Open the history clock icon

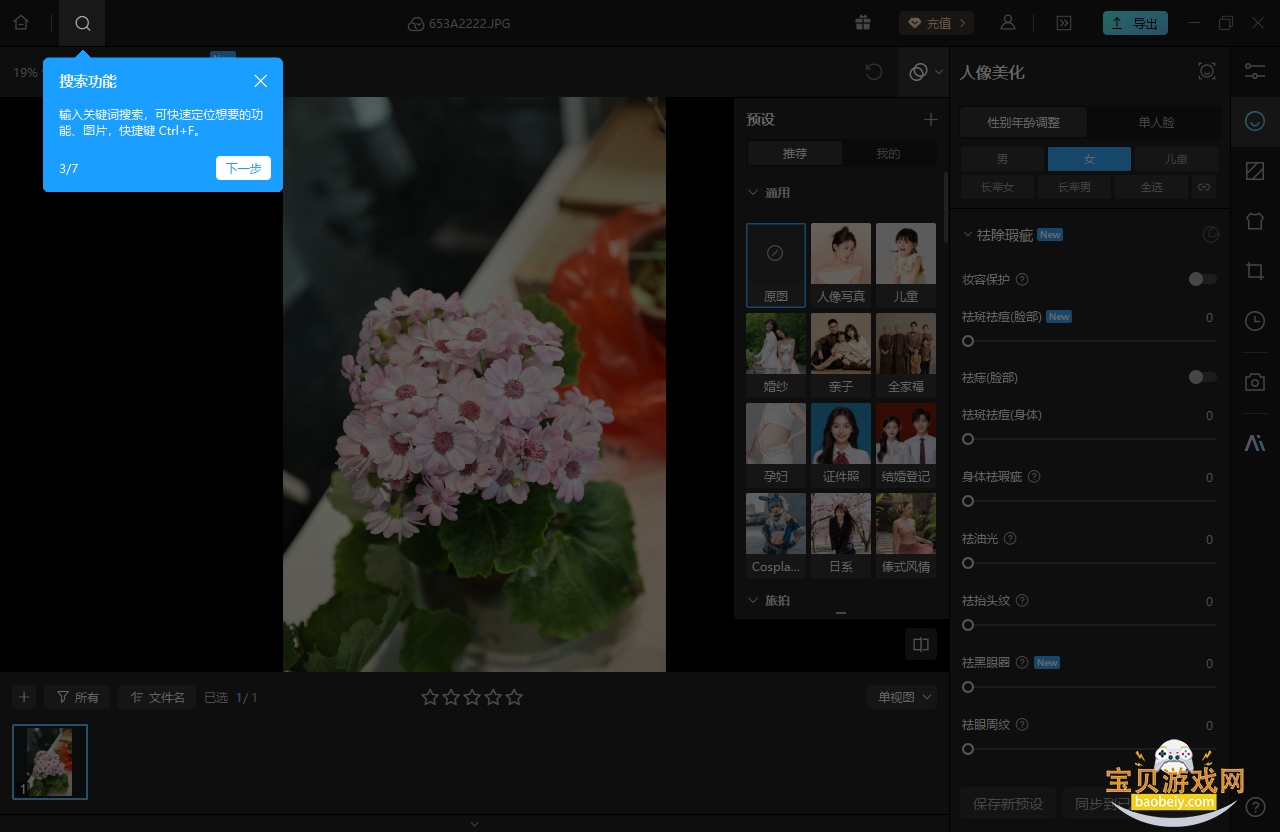(1255, 321)
